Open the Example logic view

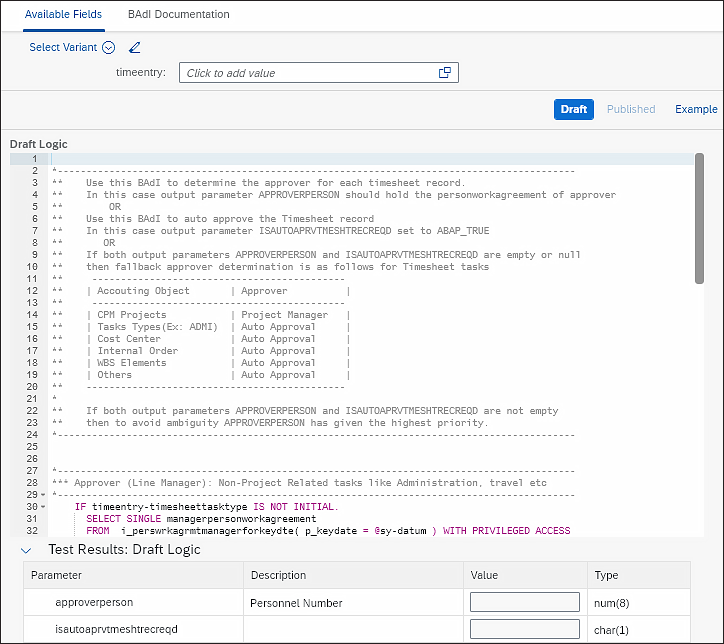pyautogui.click(x=696, y=109)
